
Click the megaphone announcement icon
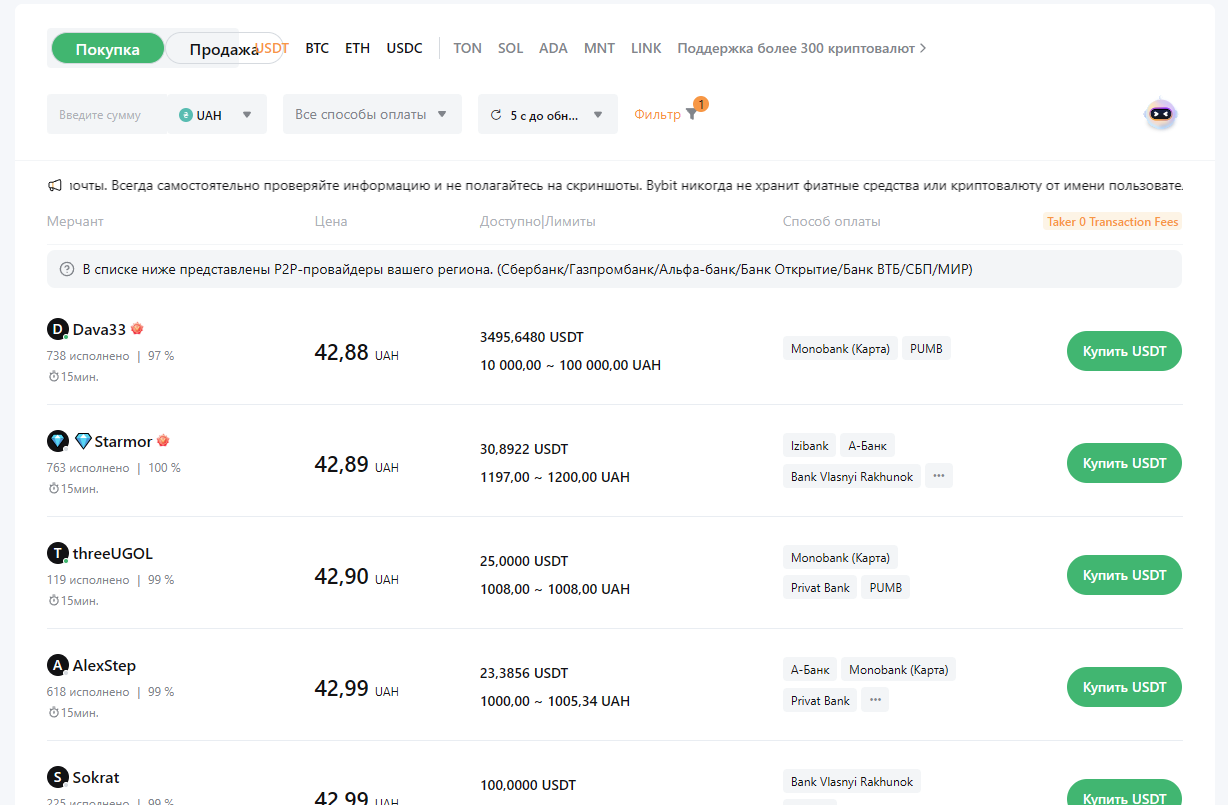[55, 186]
